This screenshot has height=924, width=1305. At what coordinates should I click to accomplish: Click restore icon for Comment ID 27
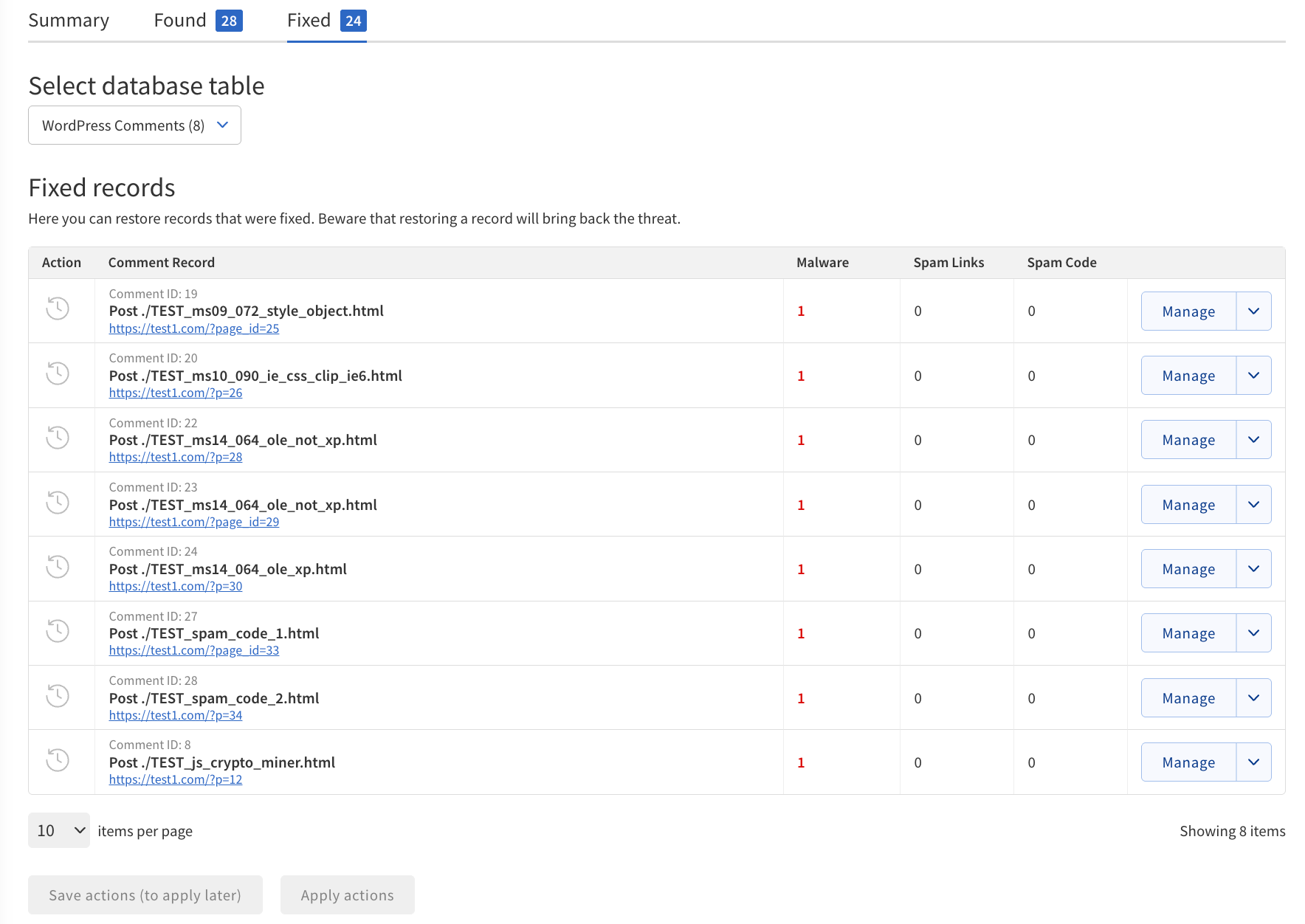tap(58, 631)
